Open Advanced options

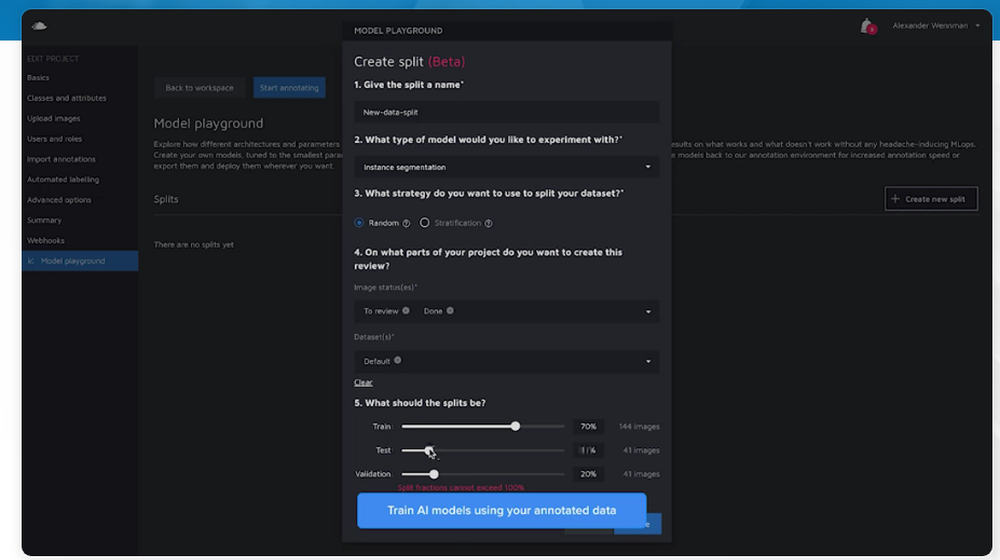(x=59, y=200)
